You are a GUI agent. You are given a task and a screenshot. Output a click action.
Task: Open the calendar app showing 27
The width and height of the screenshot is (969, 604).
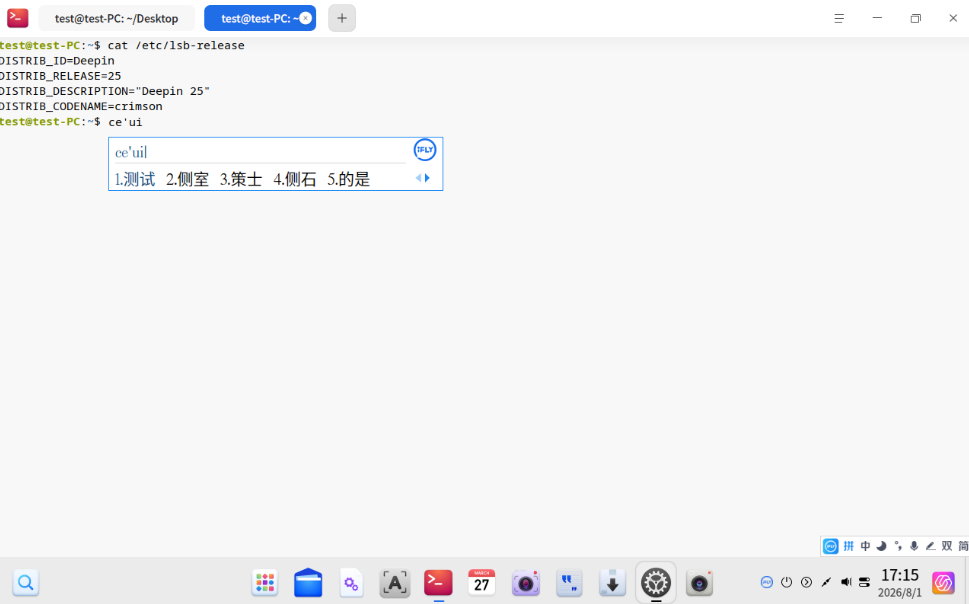(x=481, y=582)
